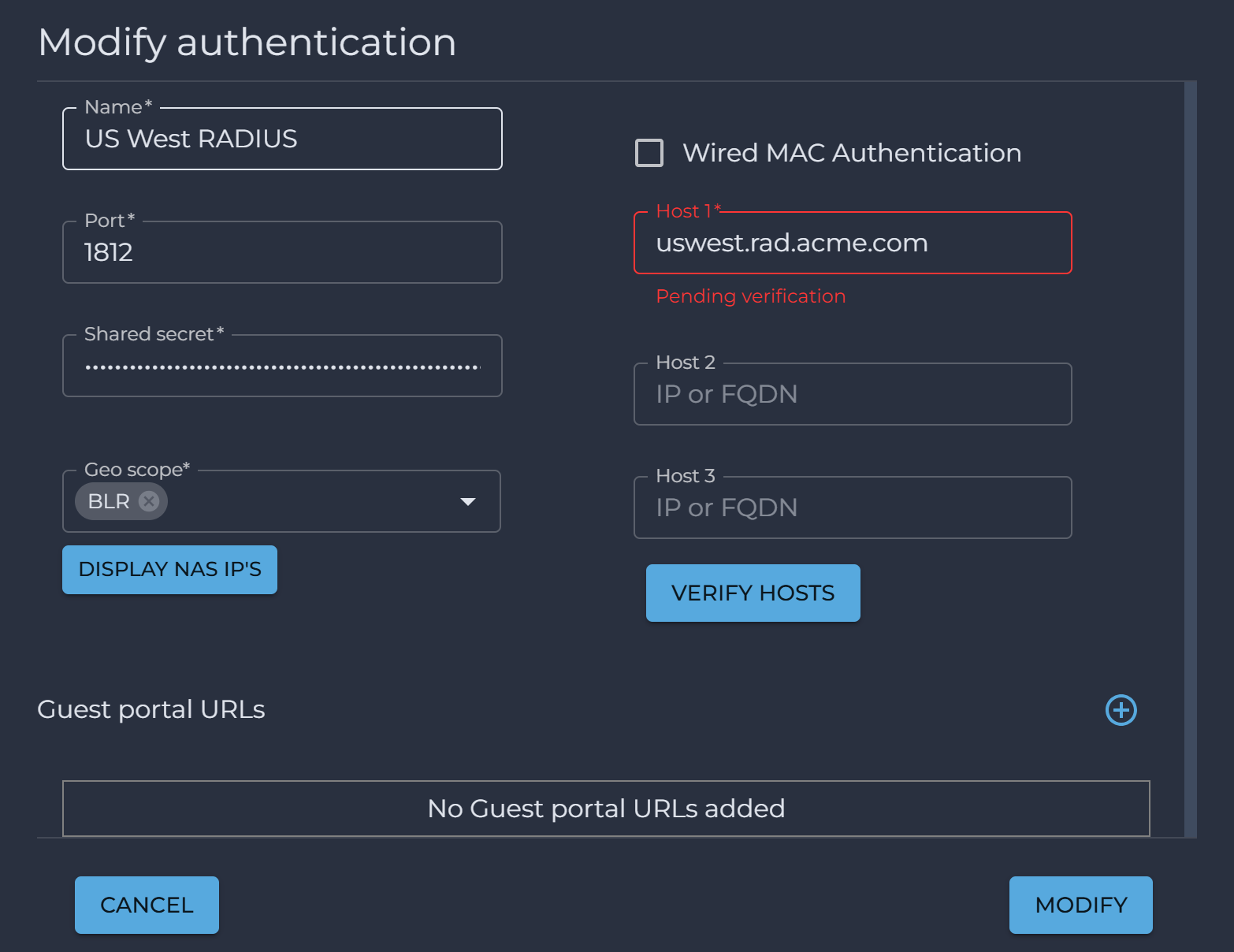Expand the Geo scope dropdown arrow

468,502
